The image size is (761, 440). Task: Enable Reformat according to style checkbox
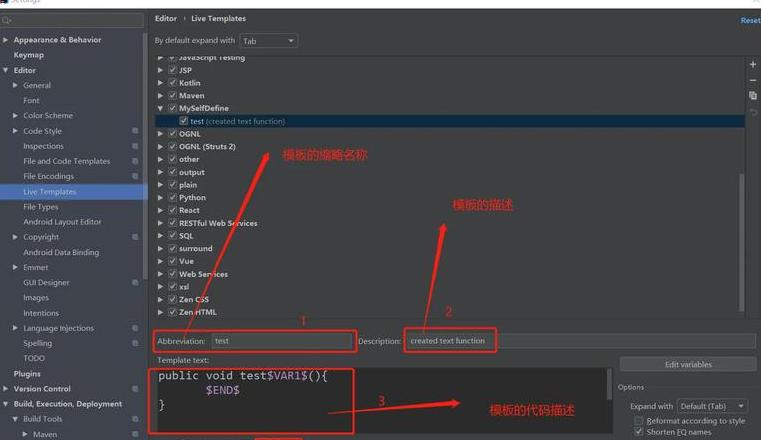639,421
